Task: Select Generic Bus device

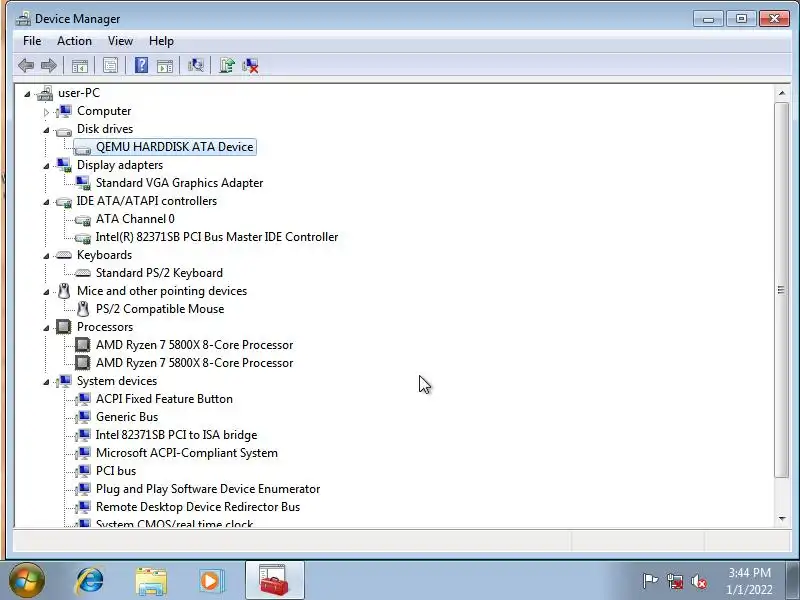Action: (x=127, y=417)
